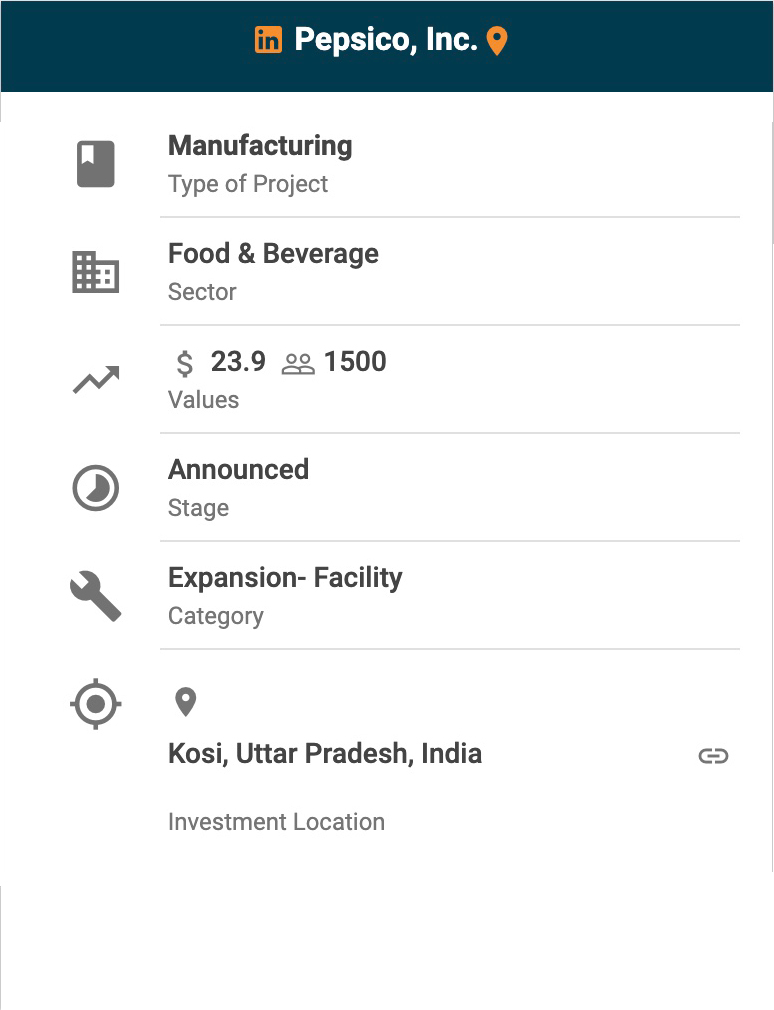Click the Category wrench icon
Image resolution: width=774 pixels, height=1010 pixels.
[96, 597]
